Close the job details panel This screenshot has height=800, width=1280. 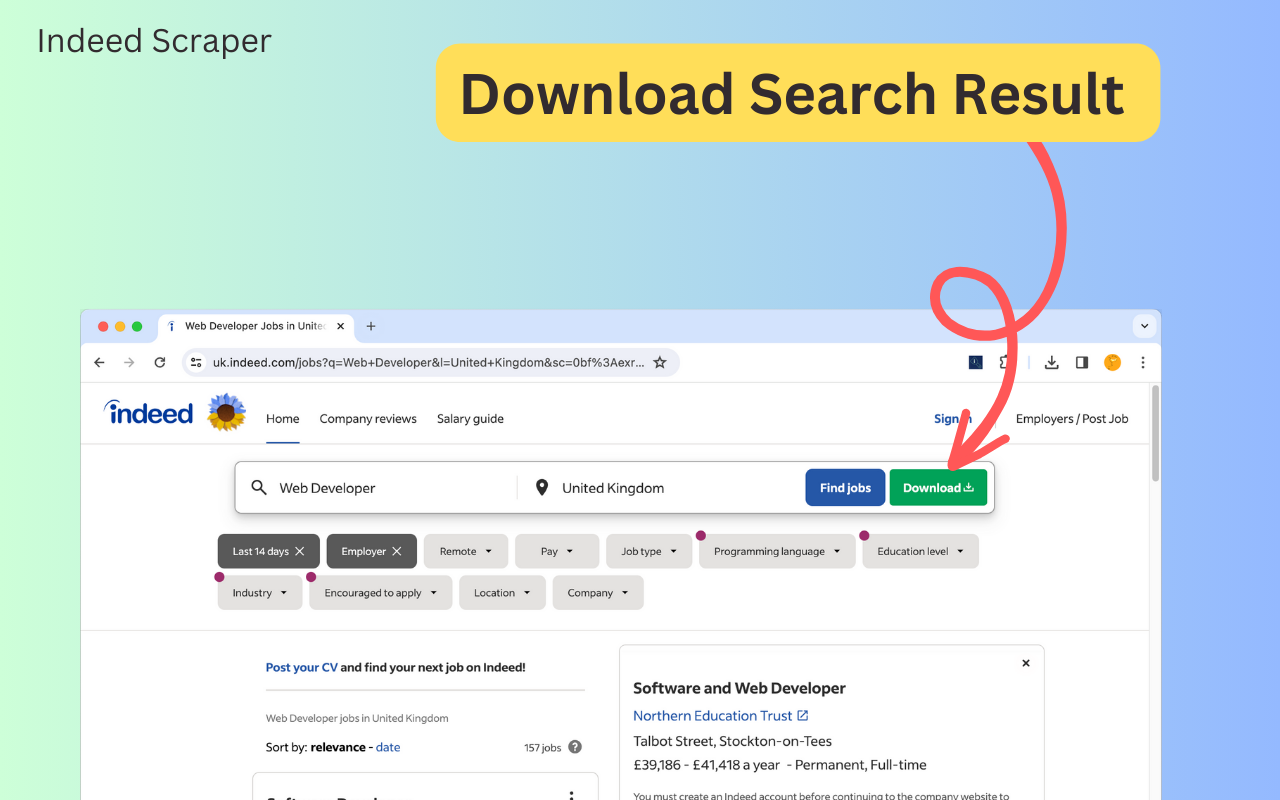point(1025,663)
